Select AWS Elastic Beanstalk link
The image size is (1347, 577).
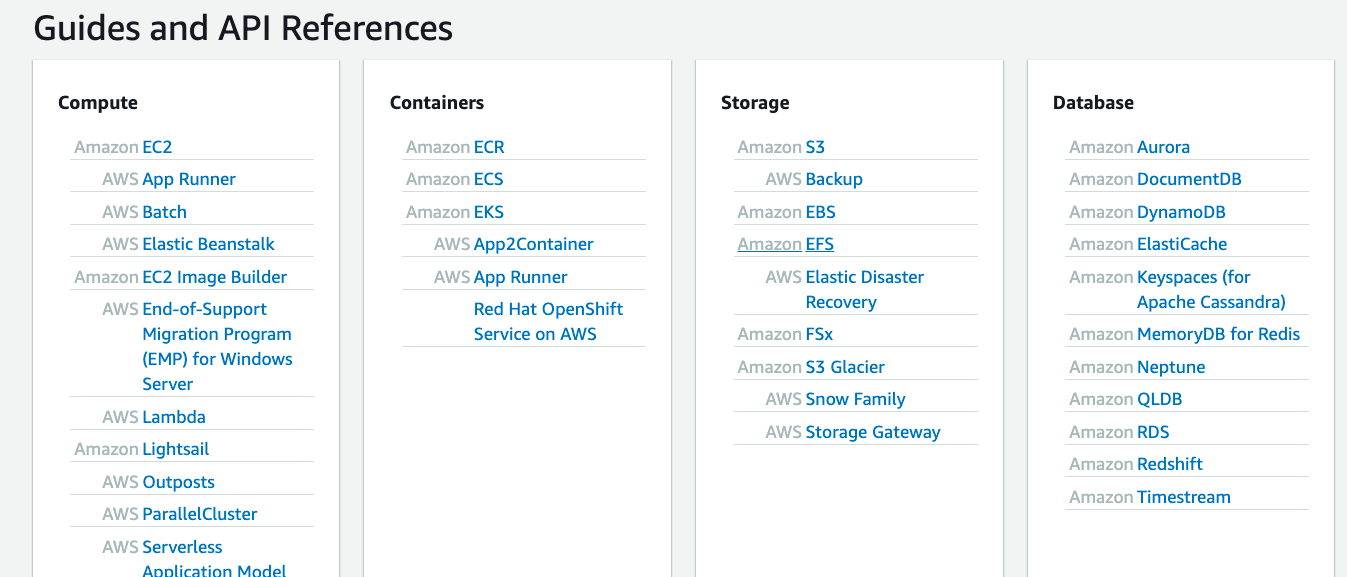208,244
